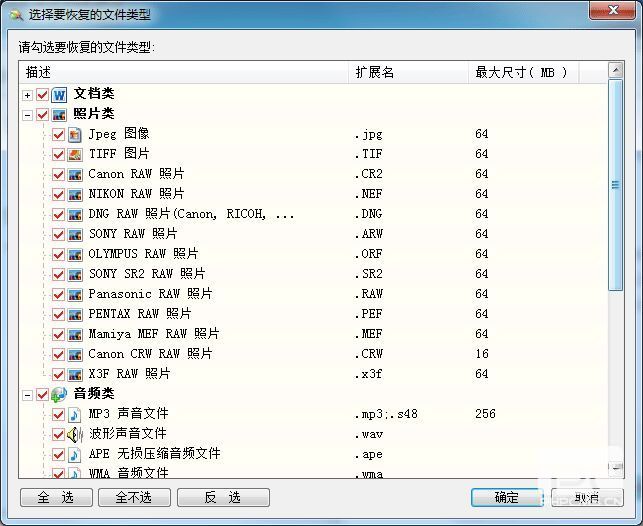The width and height of the screenshot is (643, 526).
Task: Click the Canon RAW 照片 file icon
Action: [x=75, y=174]
